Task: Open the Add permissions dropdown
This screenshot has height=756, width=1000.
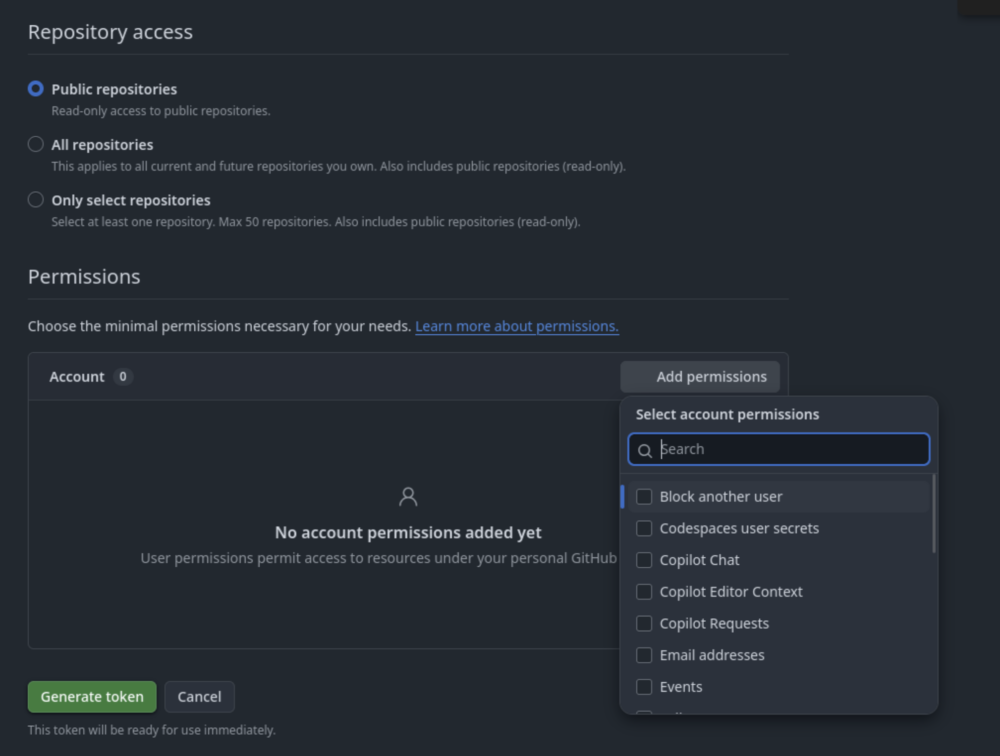Action: coord(700,377)
